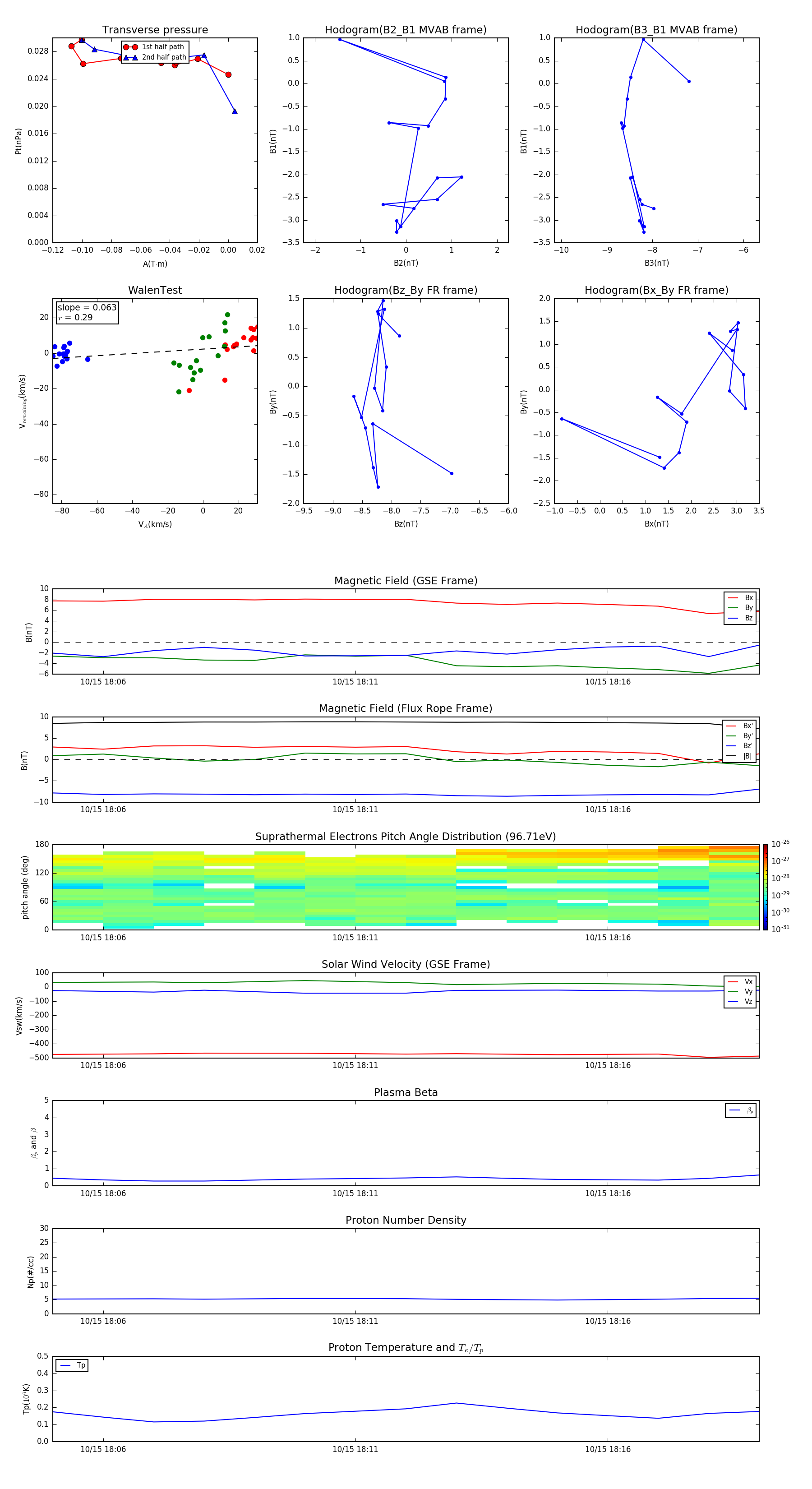812x1489 pixels.
Task: Click the "Hodogram(B2_B1 MVAB frame)" title
Action: [x=406, y=30]
